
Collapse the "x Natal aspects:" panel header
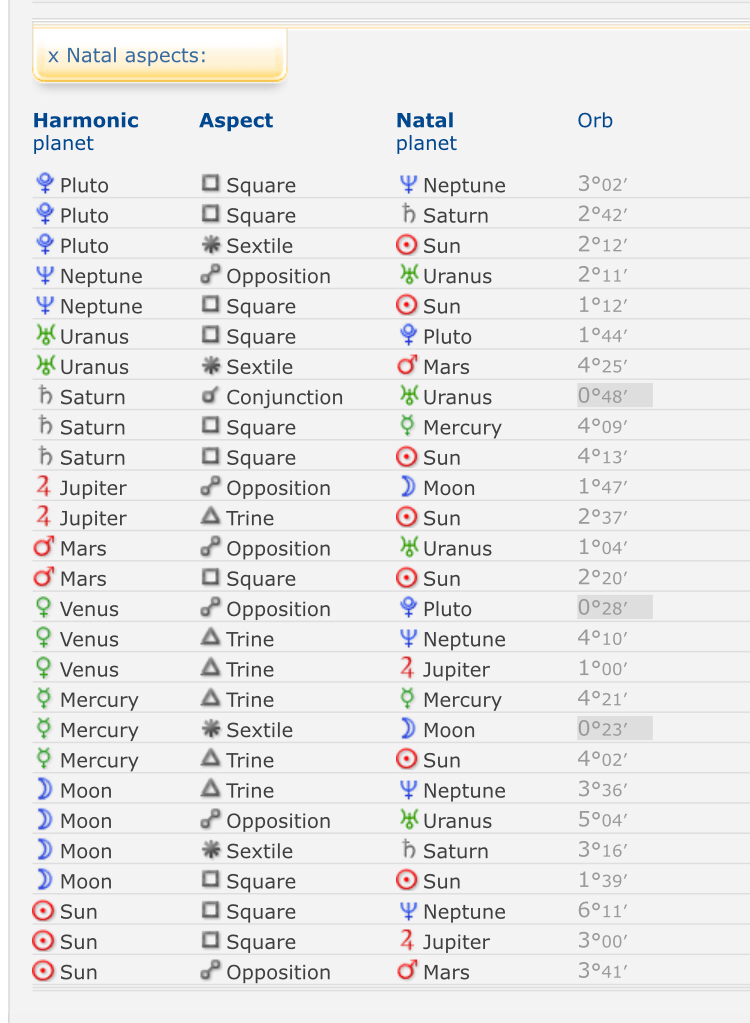tap(127, 55)
